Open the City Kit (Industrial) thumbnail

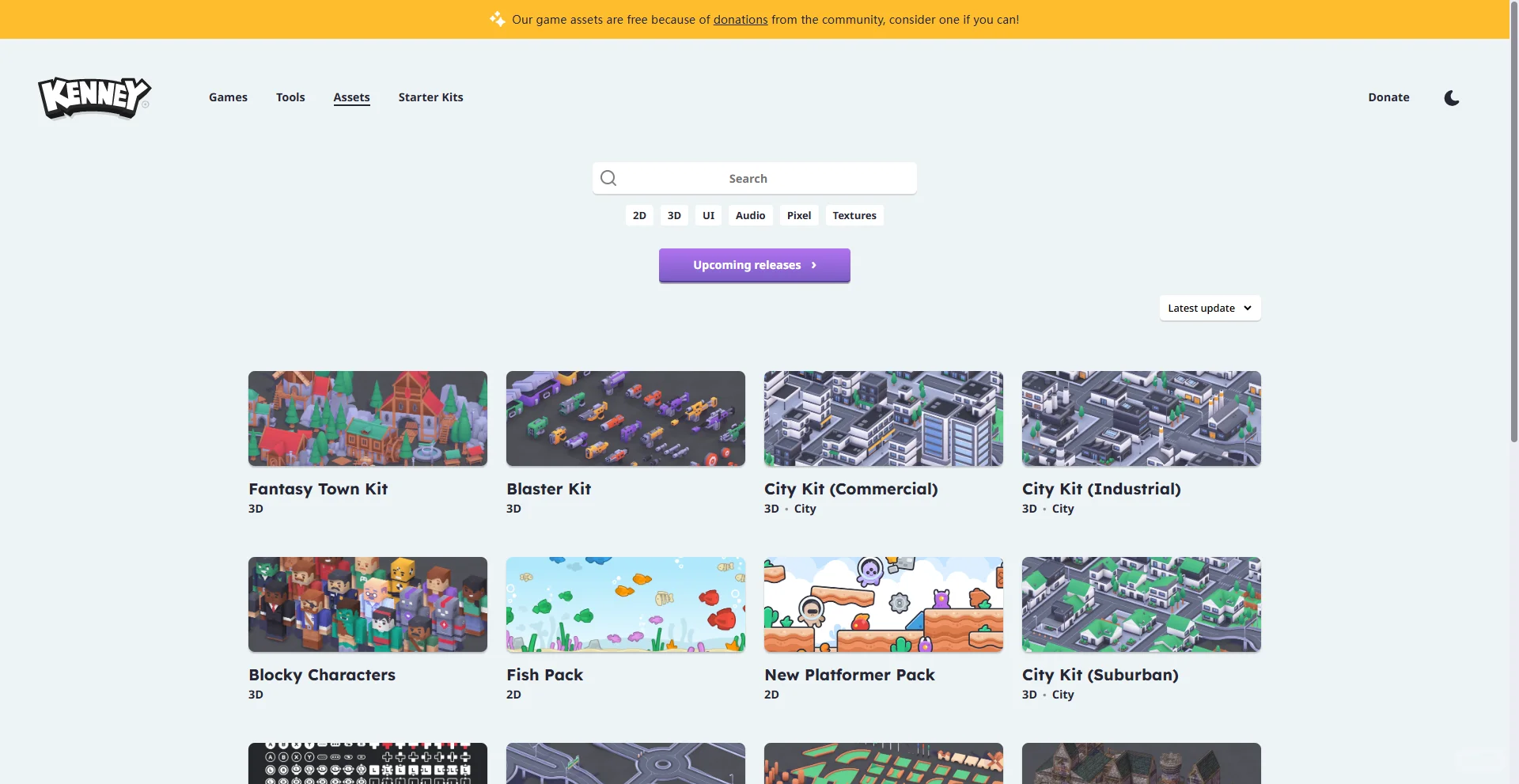click(1142, 419)
